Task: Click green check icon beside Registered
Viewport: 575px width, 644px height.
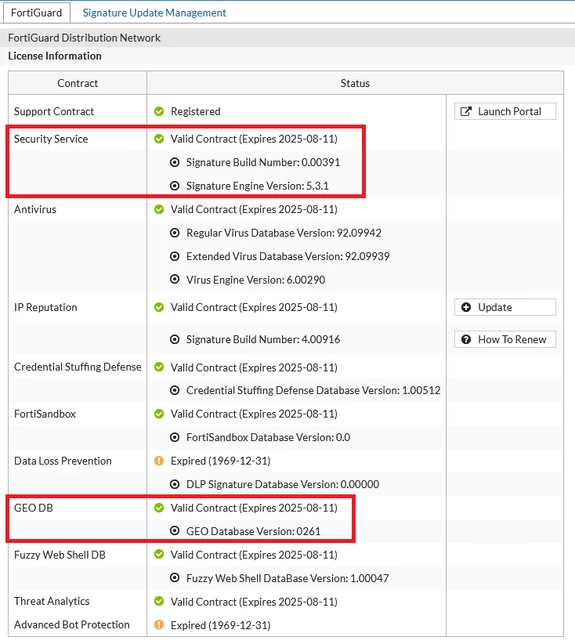Action: [x=159, y=111]
